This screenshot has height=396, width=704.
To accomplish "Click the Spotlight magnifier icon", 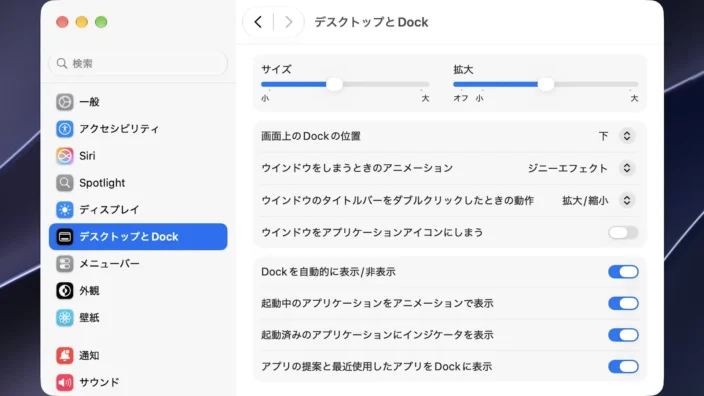I will point(65,183).
